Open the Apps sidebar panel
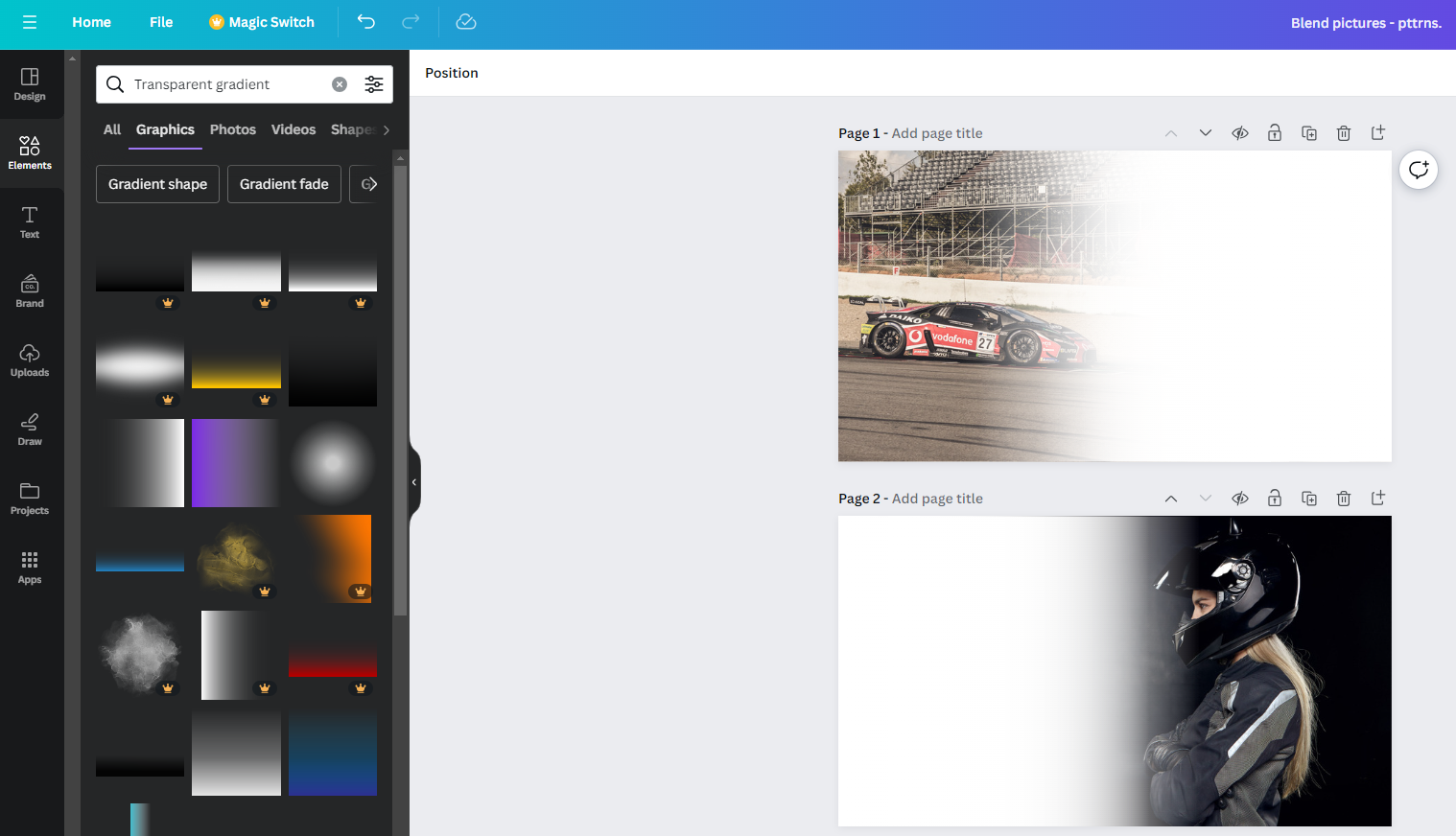This screenshot has width=1456, height=836. [30, 568]
